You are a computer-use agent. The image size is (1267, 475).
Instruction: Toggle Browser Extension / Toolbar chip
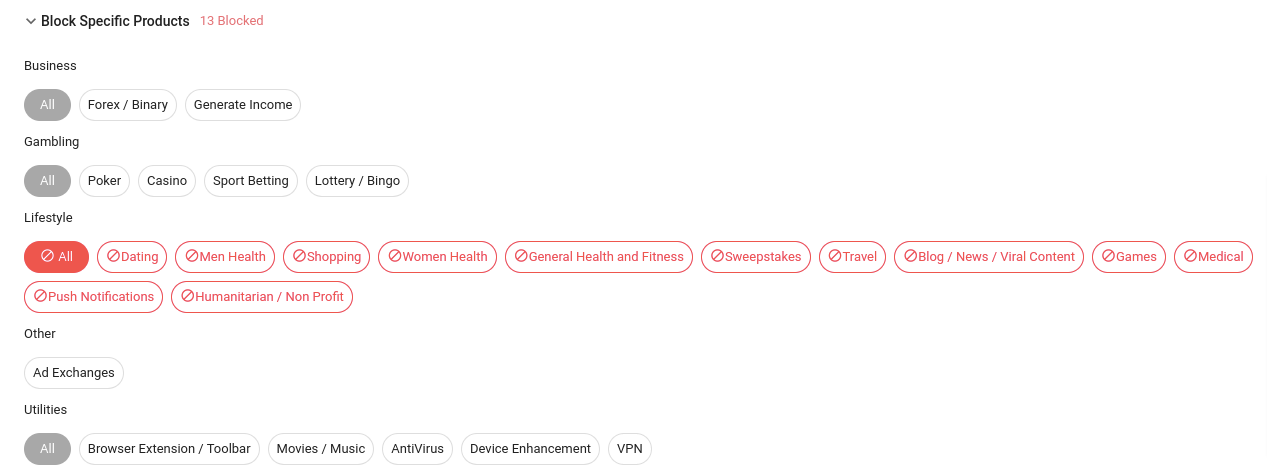169,449
